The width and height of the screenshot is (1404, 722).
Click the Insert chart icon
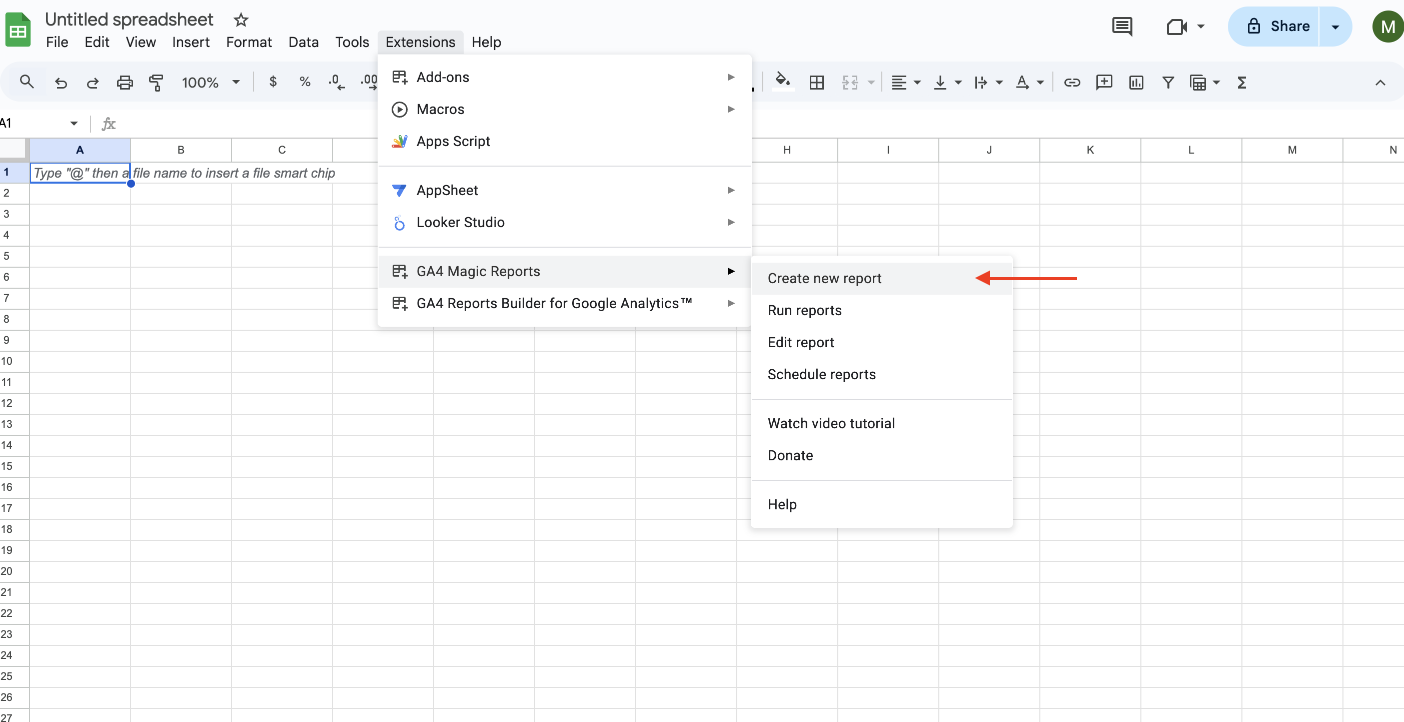point(1136,83)
